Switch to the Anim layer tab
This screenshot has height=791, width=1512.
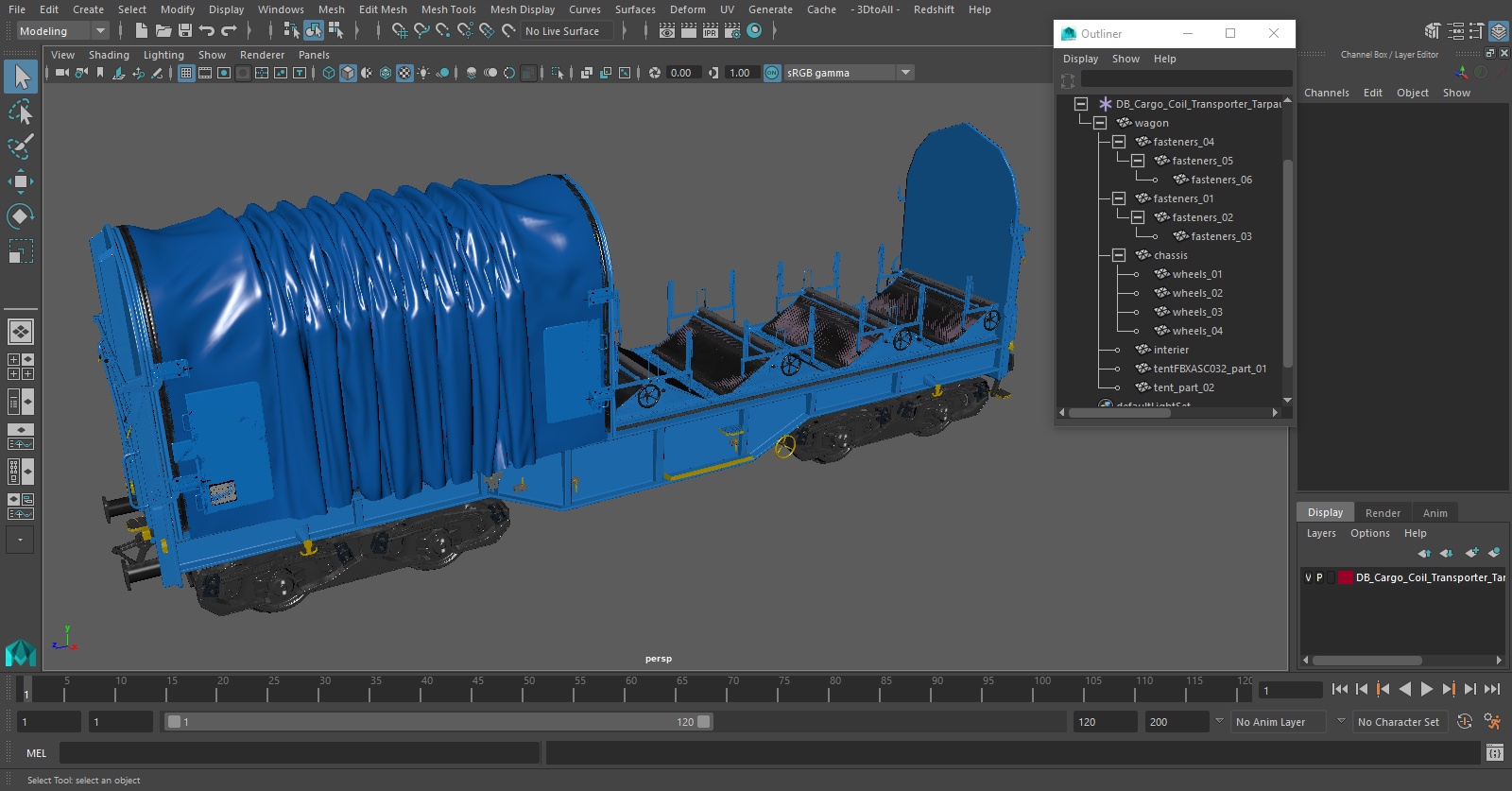click(1435, 513)
